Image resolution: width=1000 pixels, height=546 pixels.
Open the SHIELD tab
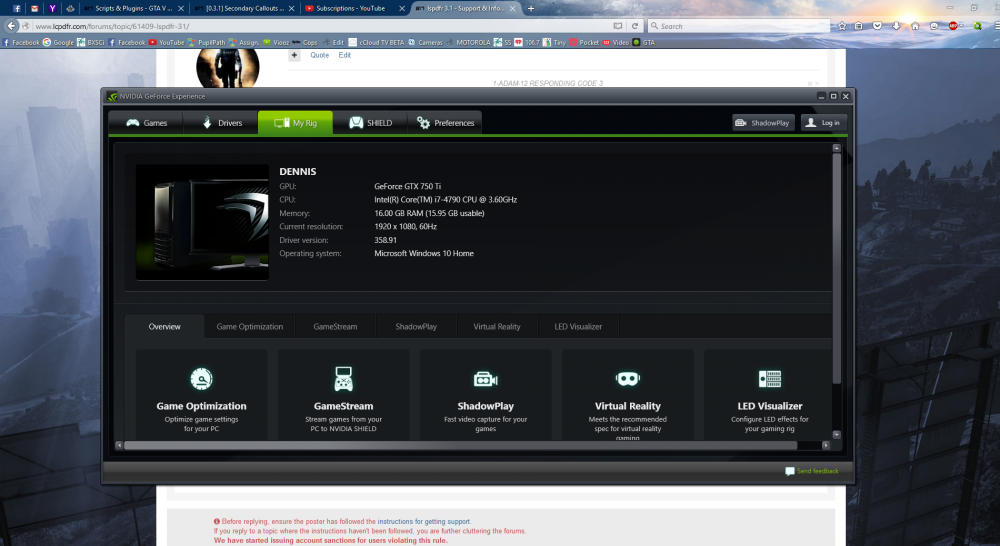tap(370, 122)
